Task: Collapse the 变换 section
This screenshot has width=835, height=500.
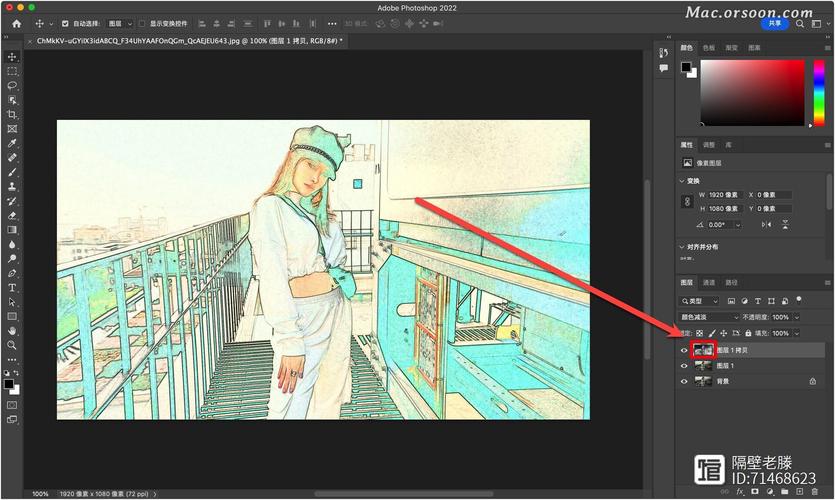Action: point(682,181)
